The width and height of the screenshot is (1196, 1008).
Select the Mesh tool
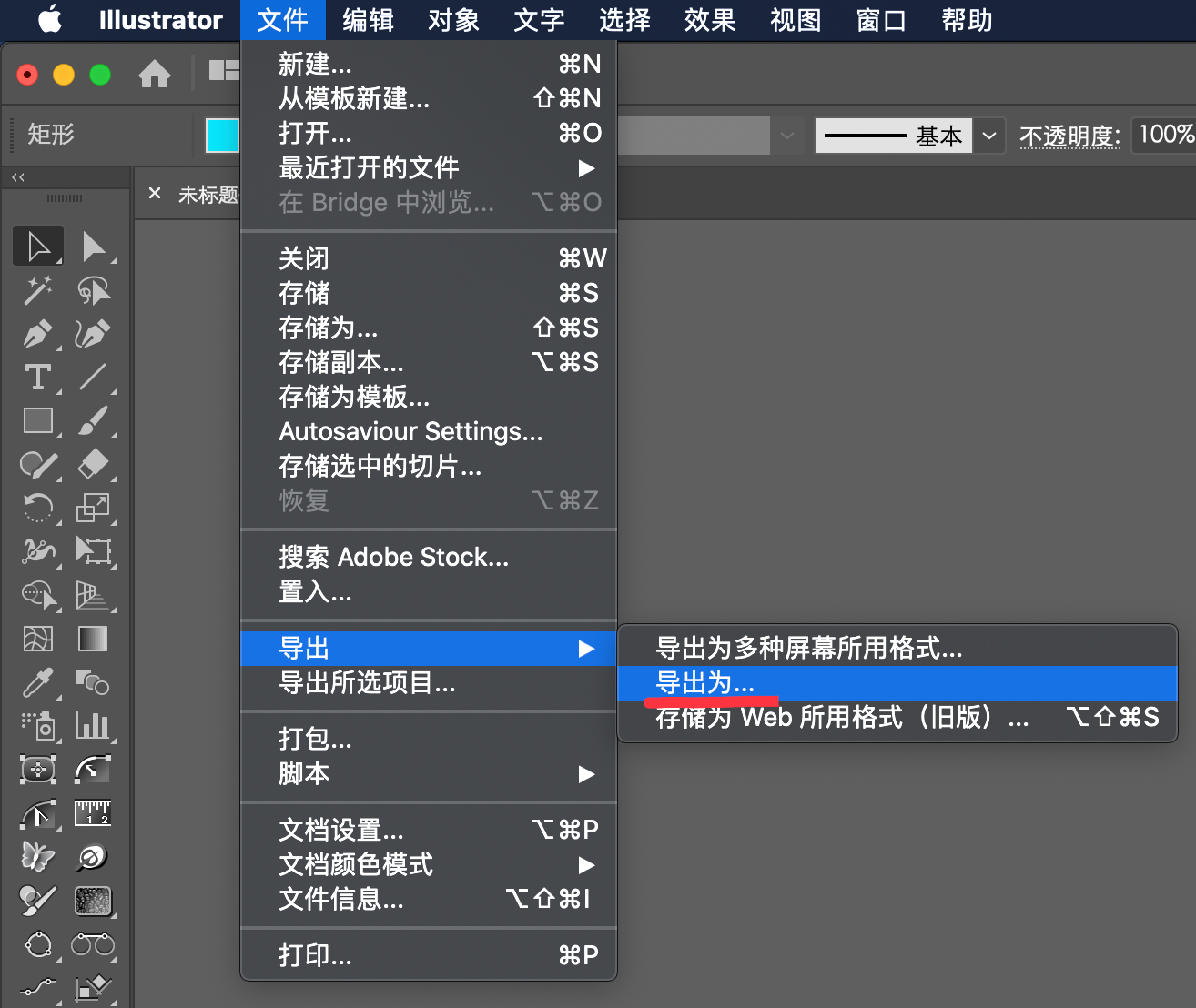pos(38,639)
